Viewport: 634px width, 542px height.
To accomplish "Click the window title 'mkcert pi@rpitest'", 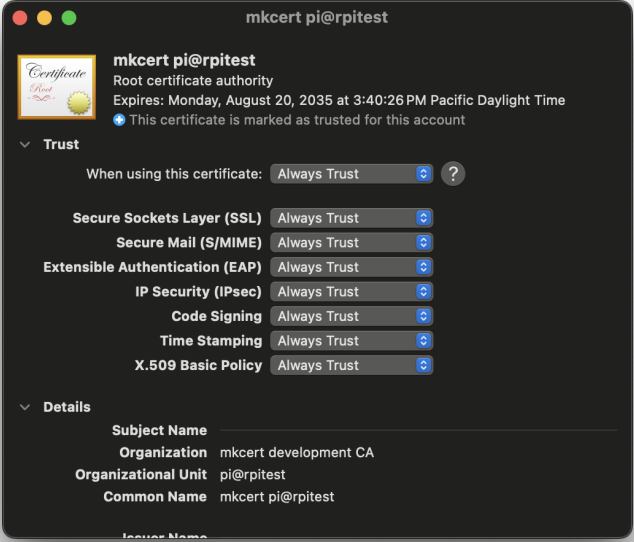I will pyautogui.click(x=317, y=17).
